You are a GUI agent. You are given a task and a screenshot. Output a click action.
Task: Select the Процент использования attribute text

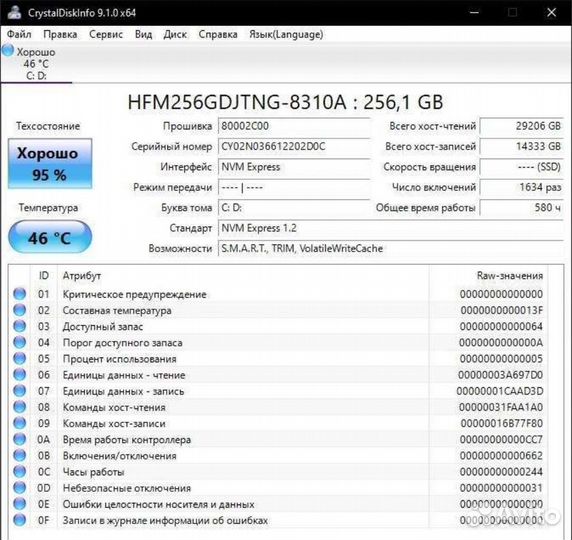click(119, 359)
